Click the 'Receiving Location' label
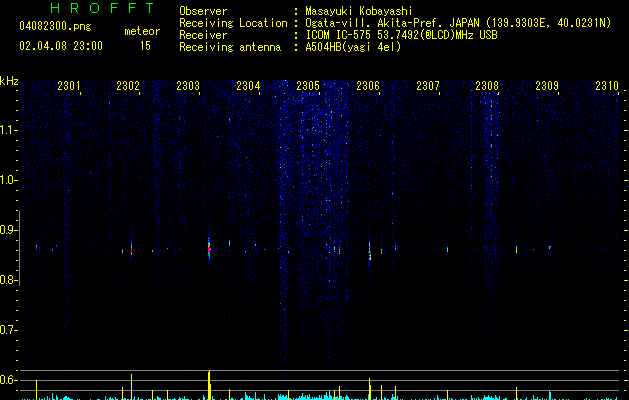629x400 pixels. tap(233, 23)
